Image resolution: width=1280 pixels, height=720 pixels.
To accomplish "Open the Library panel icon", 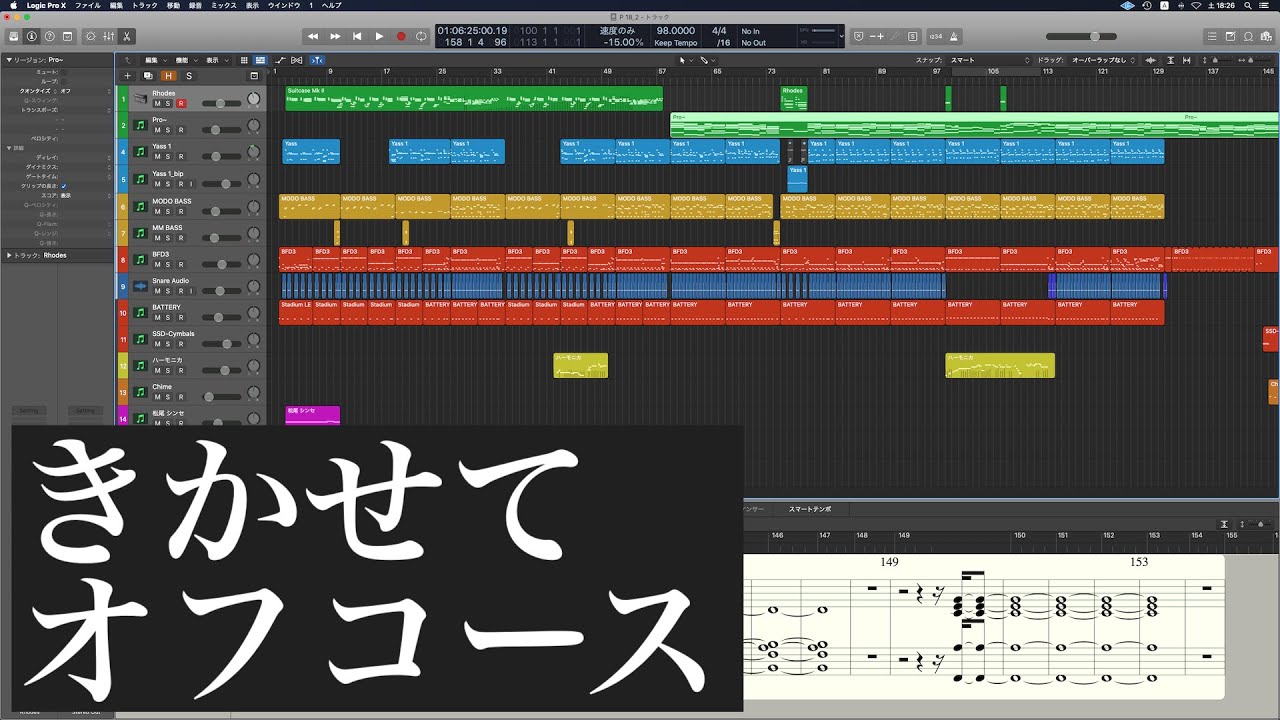I will pyautogui.click(x=14, y=36).
